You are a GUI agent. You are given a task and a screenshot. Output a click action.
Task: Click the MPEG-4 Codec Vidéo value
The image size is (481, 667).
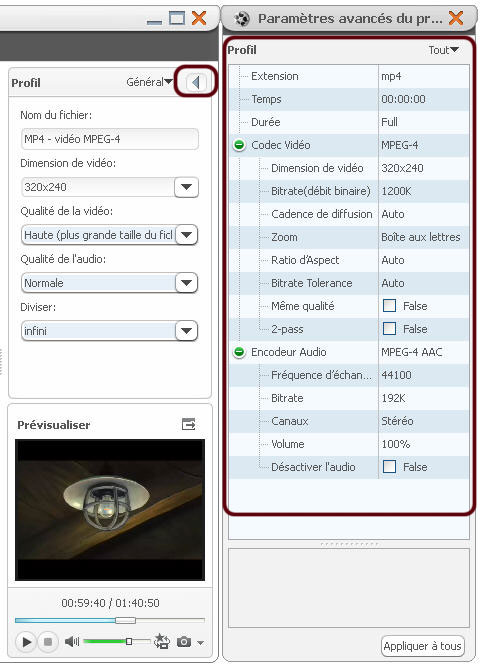(x=400, y=145)
